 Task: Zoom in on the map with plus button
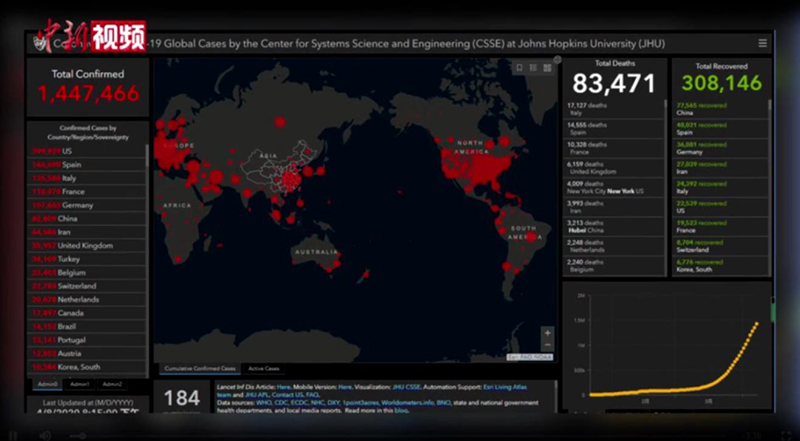tap(547, 333)
